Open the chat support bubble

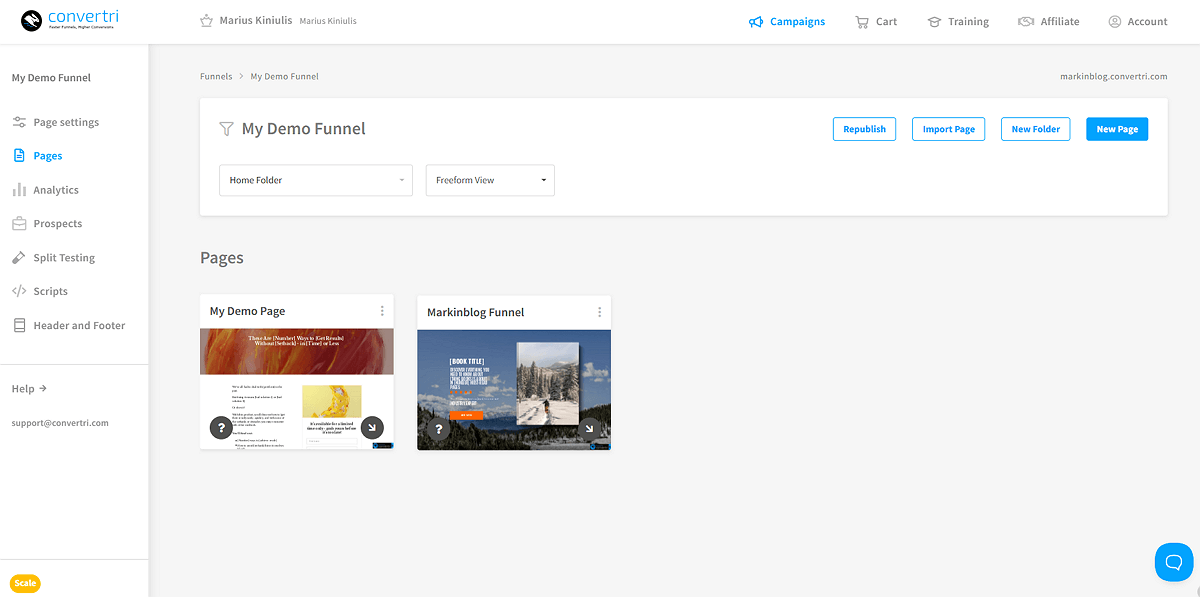coord(1174,561)
